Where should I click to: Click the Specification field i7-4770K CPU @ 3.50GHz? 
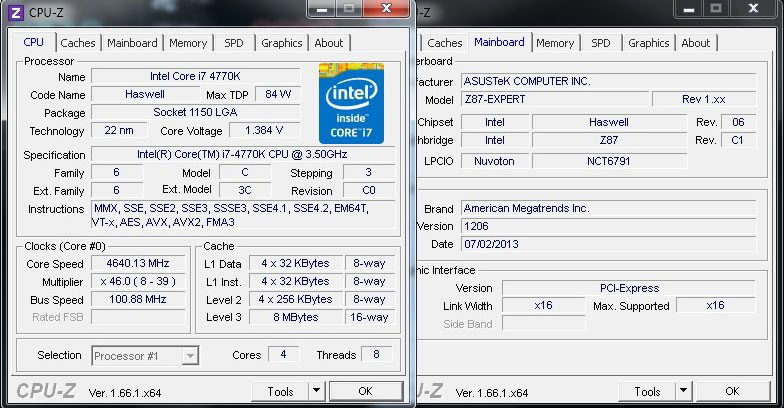tap(242, 154)
